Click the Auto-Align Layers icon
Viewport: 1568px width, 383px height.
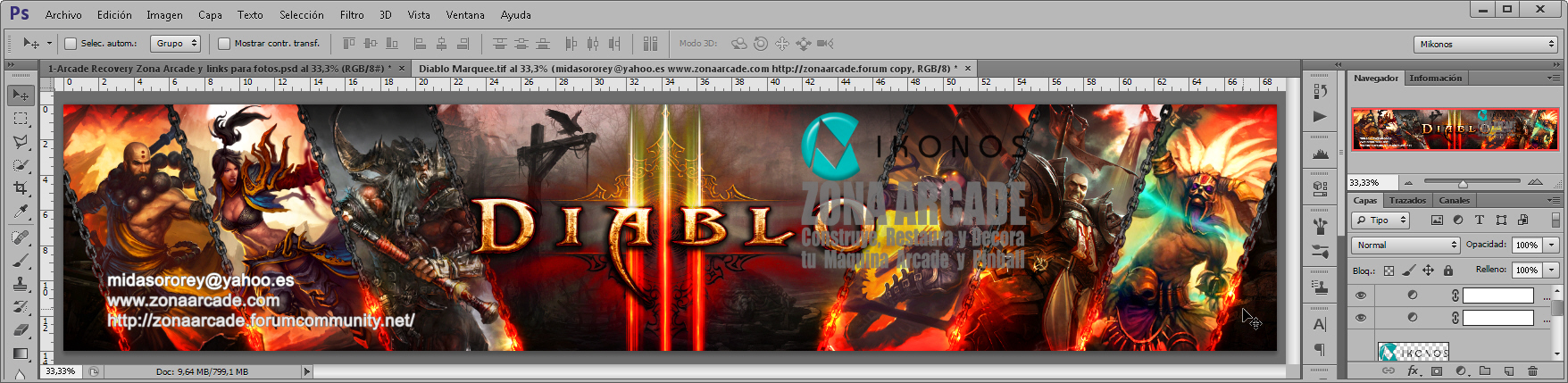(x=650, y=43)
